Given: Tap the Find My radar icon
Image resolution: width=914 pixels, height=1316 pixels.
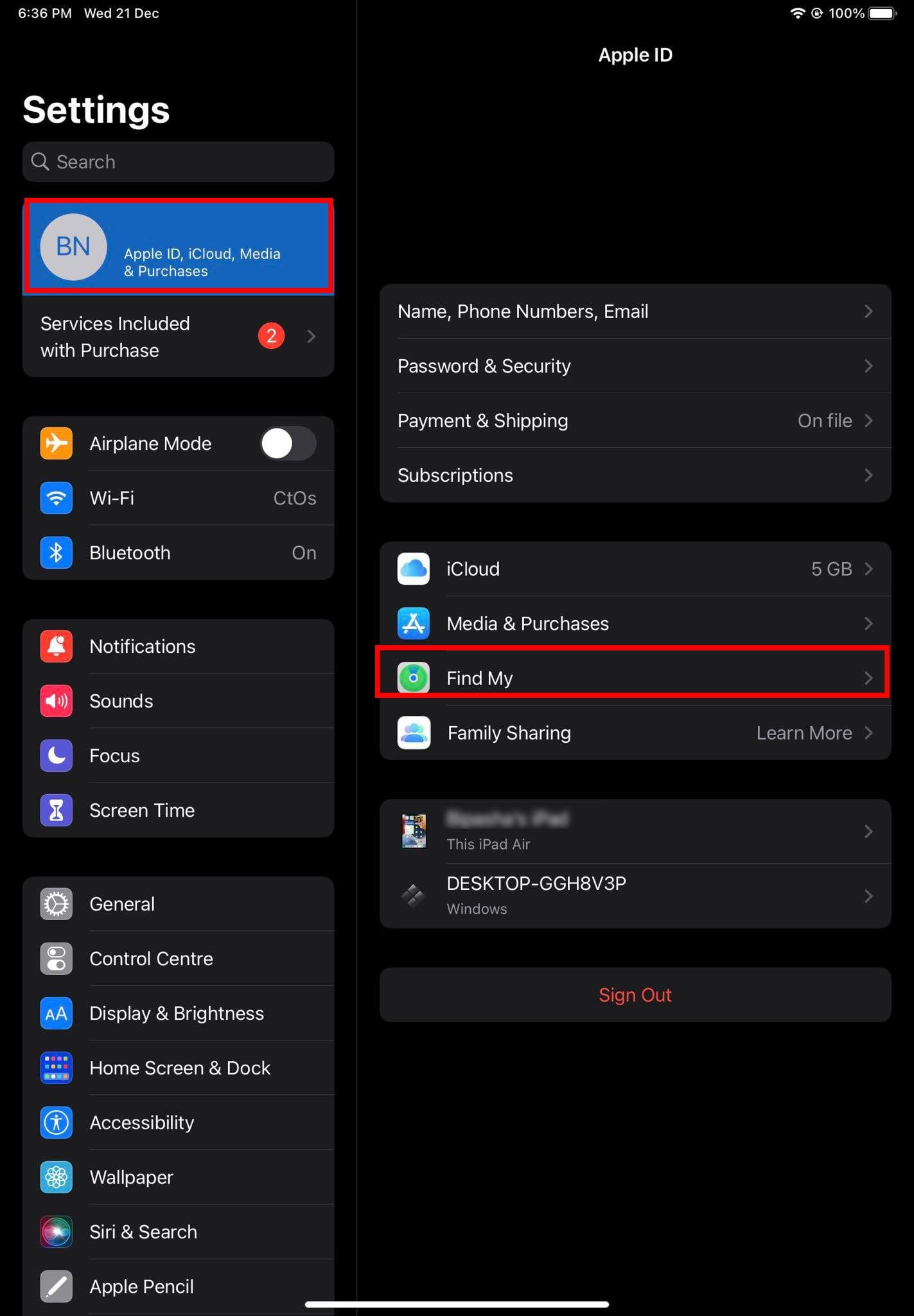Looking at the screenshot, I should coord(414,678).
